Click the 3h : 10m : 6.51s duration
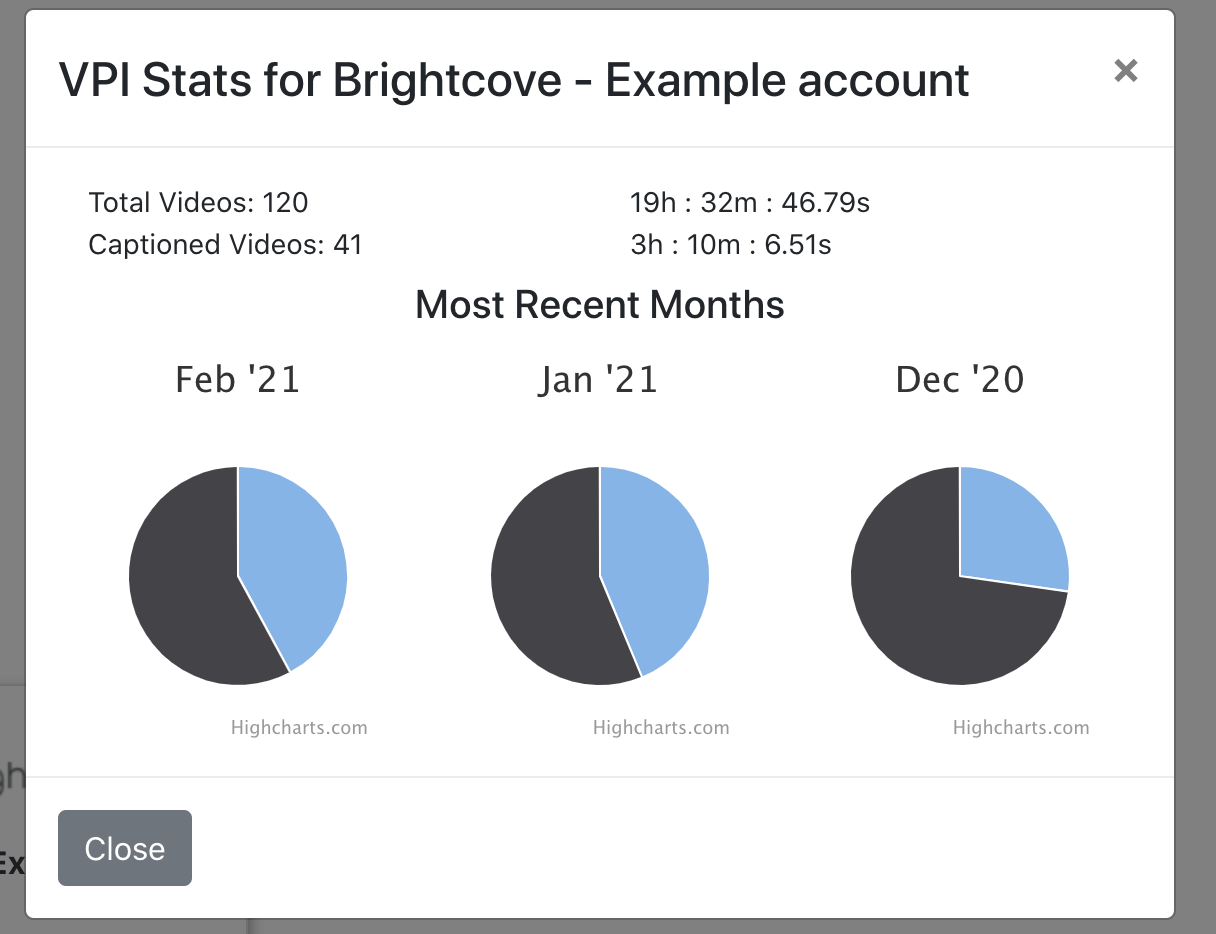 tap(731, 244)
